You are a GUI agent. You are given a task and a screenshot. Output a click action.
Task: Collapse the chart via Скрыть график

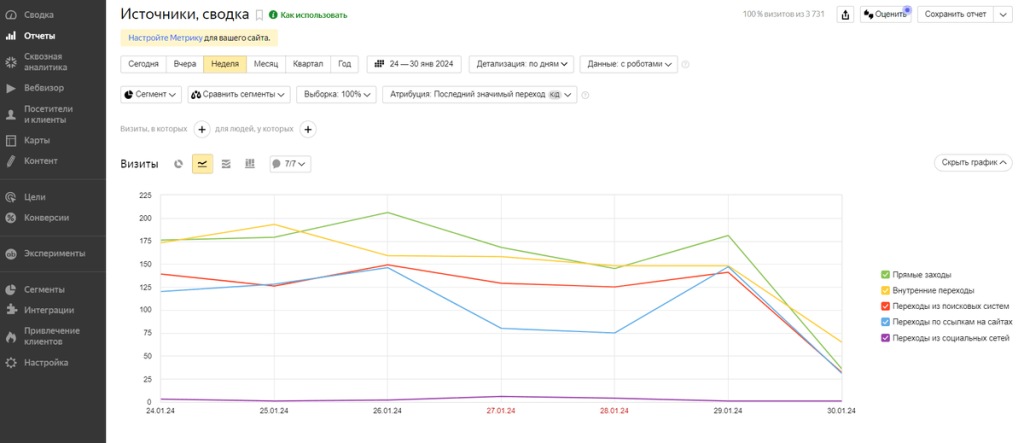973,163
